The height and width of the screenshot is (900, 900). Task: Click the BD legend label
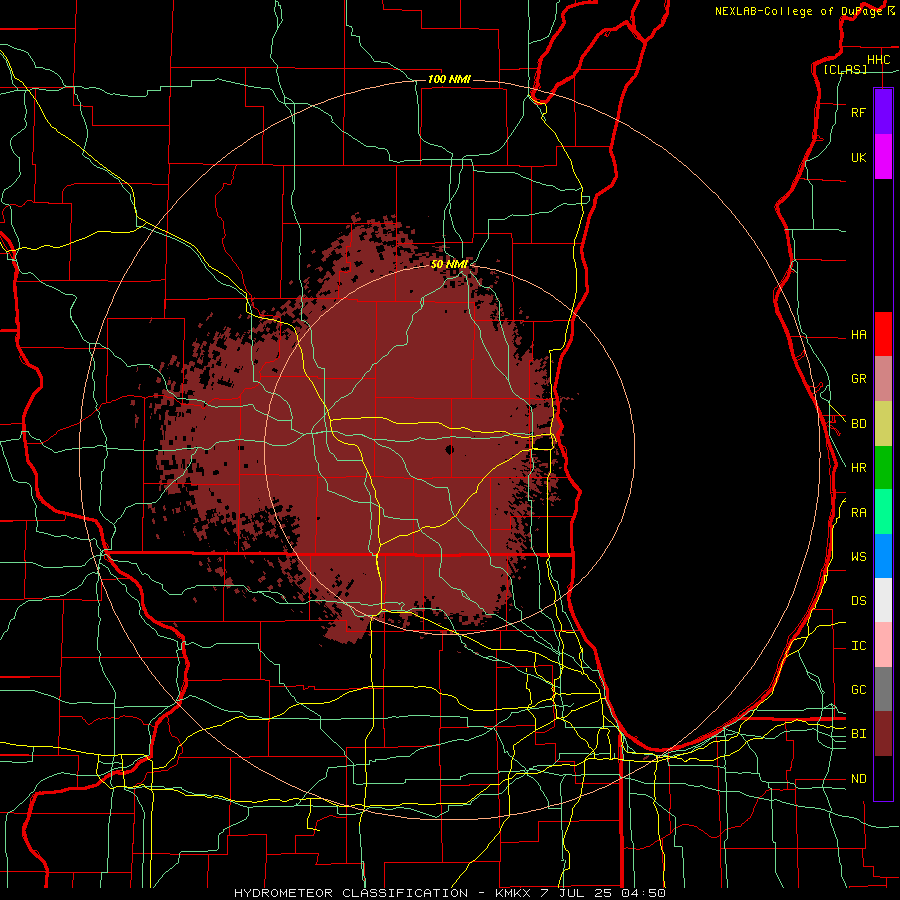click(x=858, y=424)
